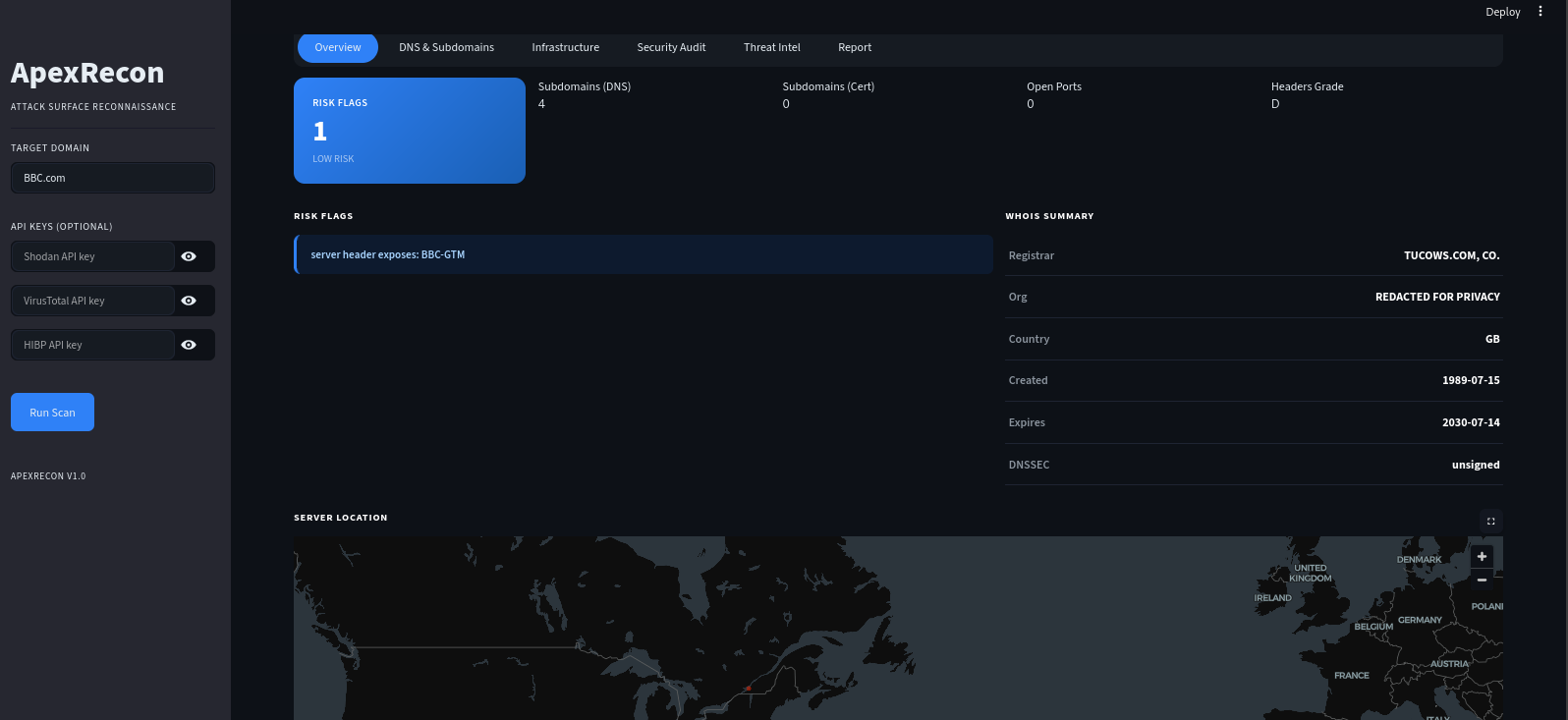Click the France label on map
Screen dimensions: 1568x720
click(1352, 676)
